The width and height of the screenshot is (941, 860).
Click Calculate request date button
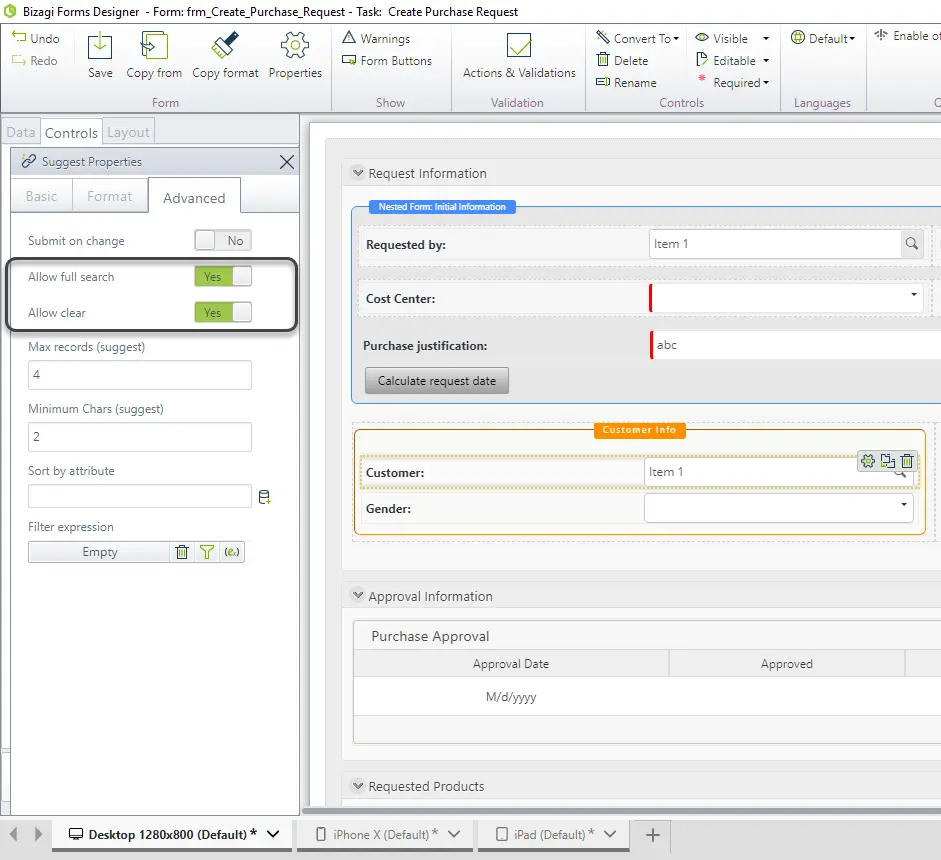pyautogui.click(x=436, y=380)
